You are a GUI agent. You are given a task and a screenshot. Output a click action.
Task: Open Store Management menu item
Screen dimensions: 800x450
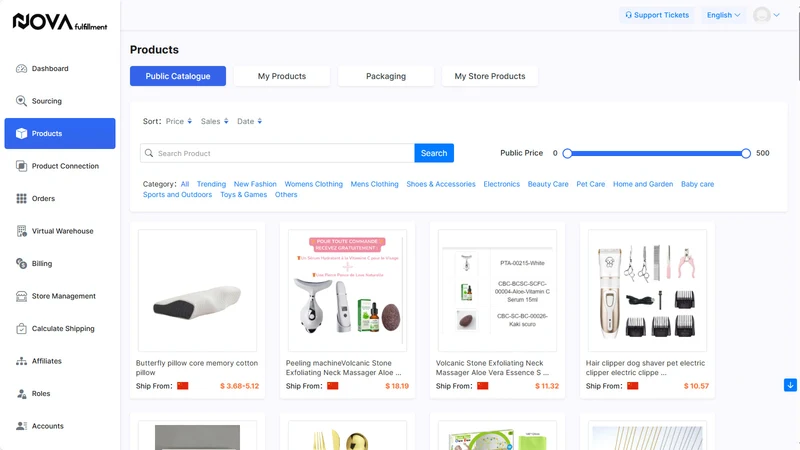click(x=60, y=296)
